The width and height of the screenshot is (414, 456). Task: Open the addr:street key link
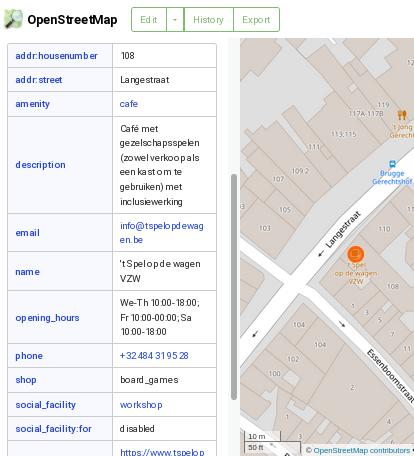[x=39, y=80]
